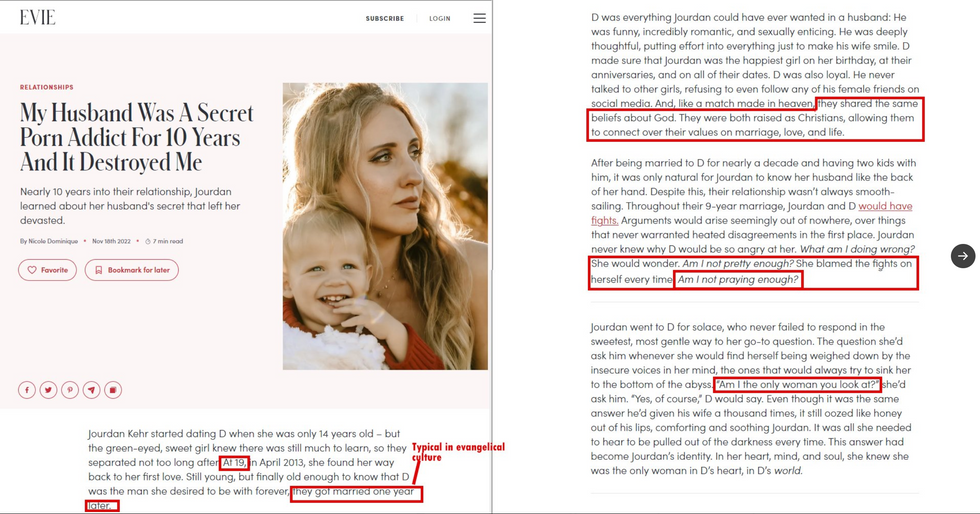Share article on Facebook
Image resolution: width=980 pixels, height=514 pixels.
pyautogui.click(x=27, y=390)
